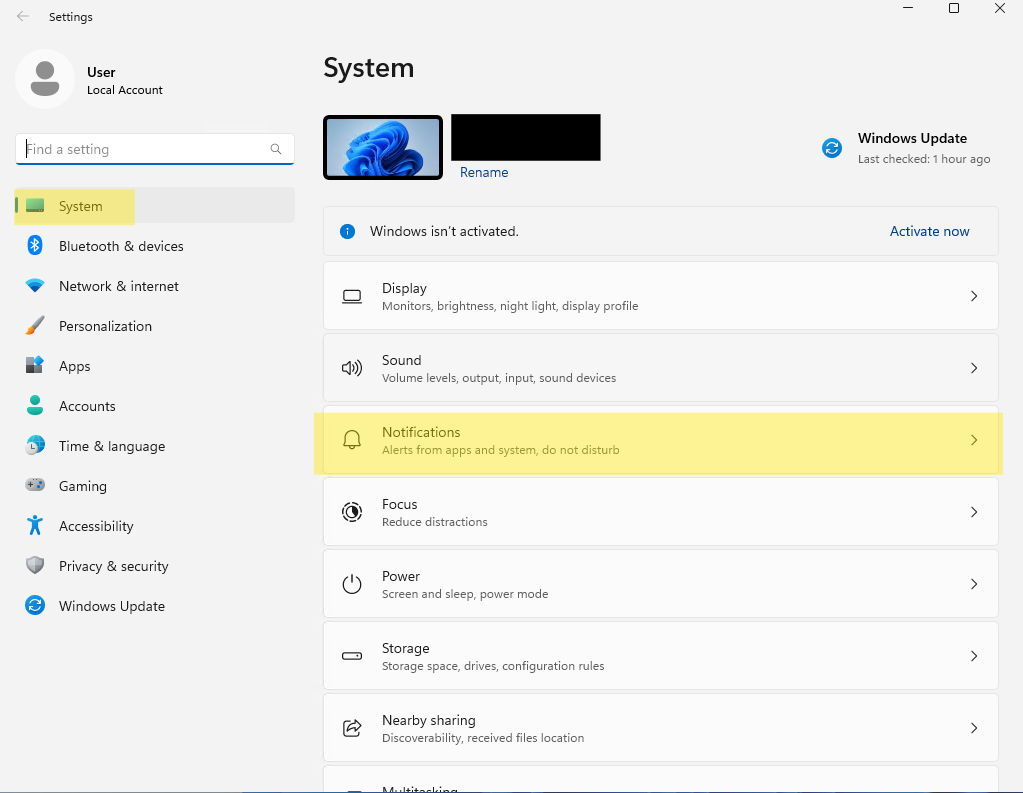This screenshot has width=1023, height=793.
Task: Click the Windows Update icon at top right
Action: (832, 148)
